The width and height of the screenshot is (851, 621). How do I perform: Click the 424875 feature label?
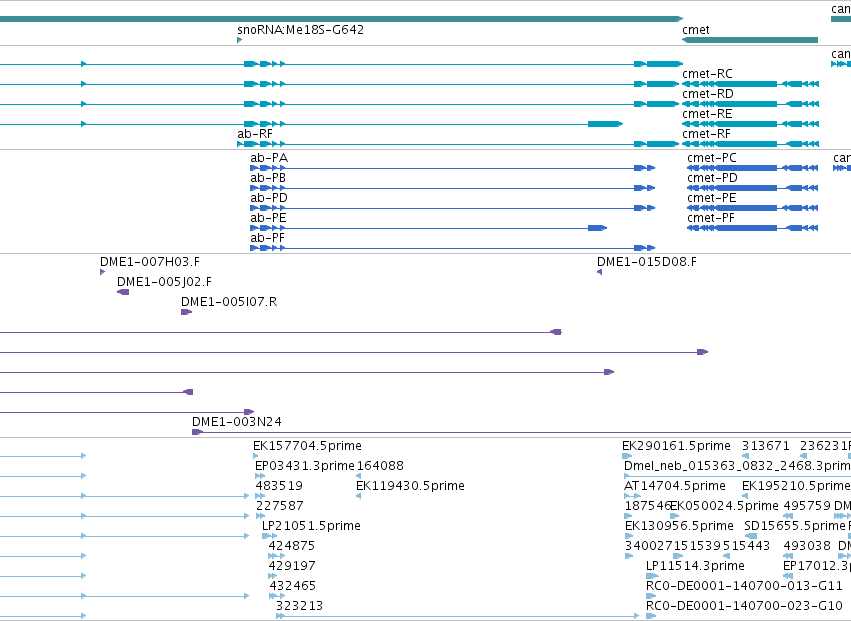pos(291,546)
